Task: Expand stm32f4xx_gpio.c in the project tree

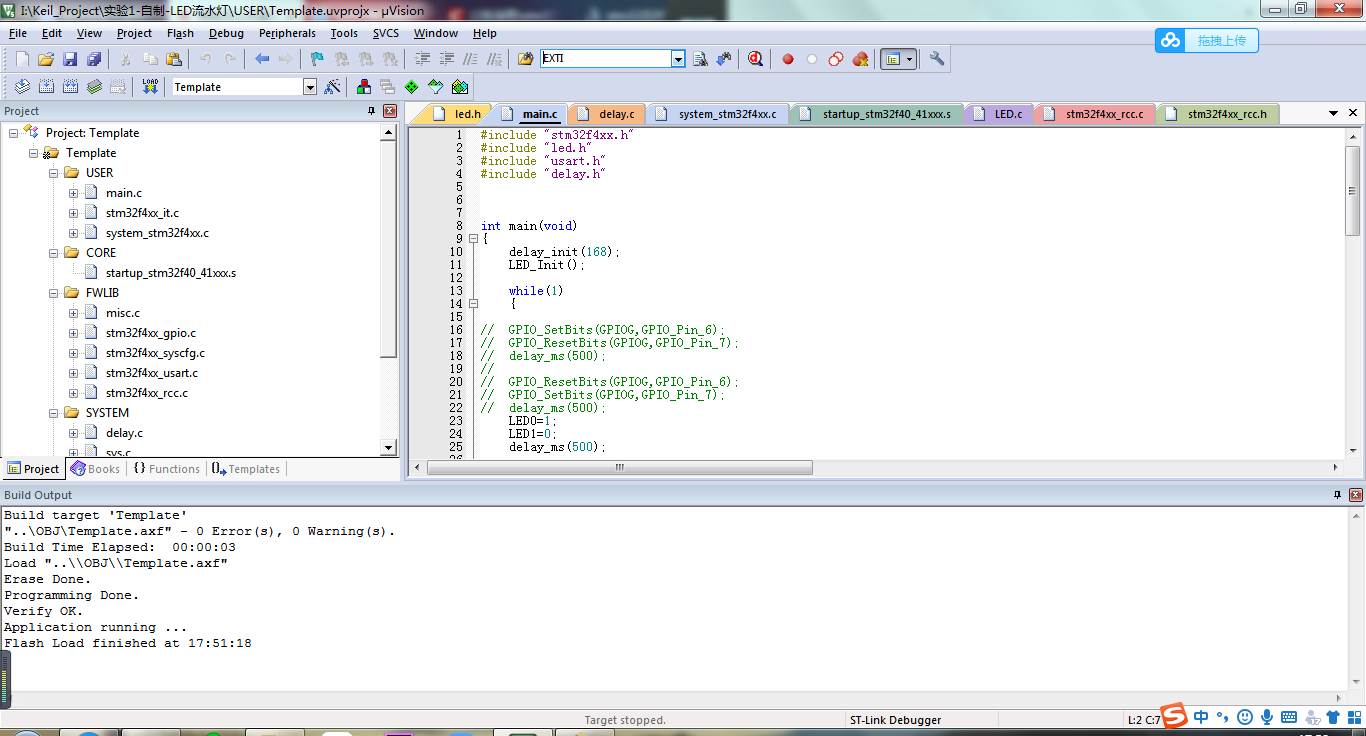Action: pyautogui.click(x=73, y=333)
